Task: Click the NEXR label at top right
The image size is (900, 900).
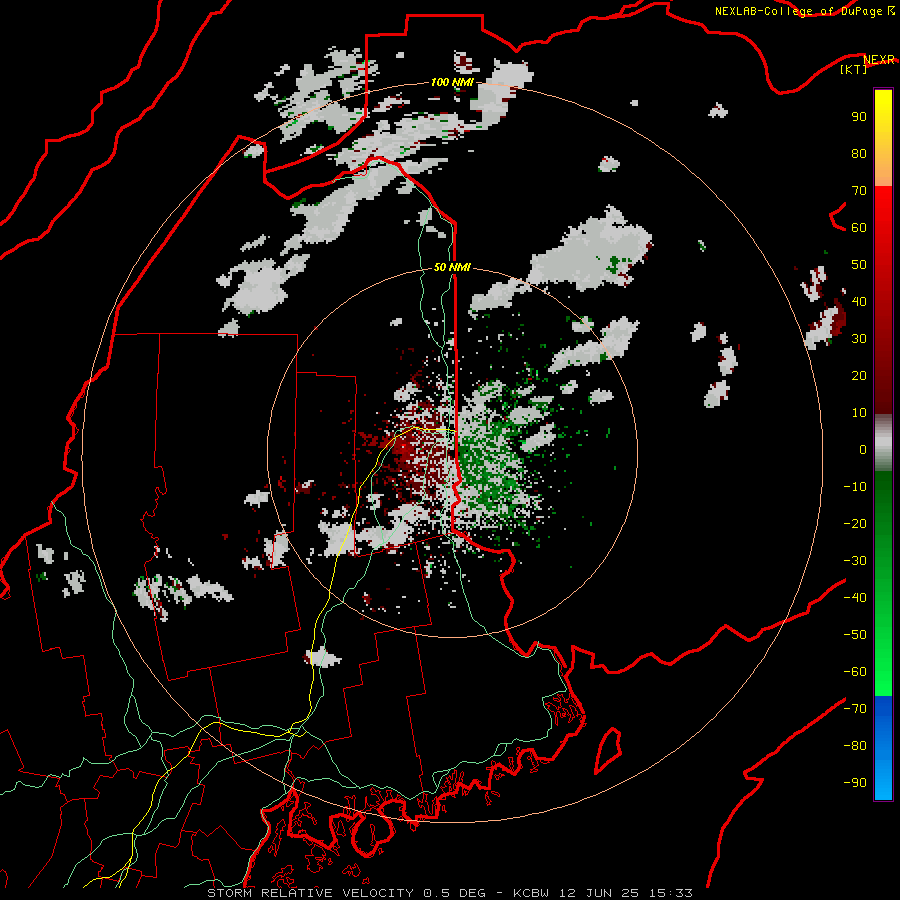Action: [879, 60]
